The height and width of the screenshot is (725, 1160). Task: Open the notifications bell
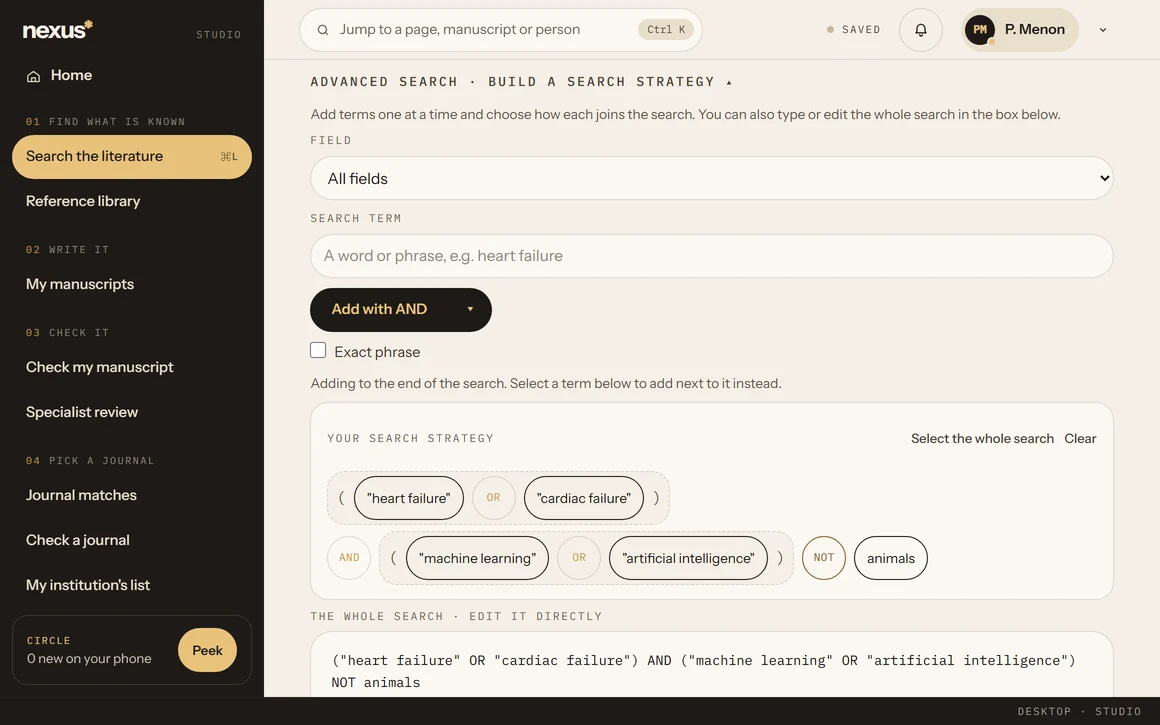(920, 30)
